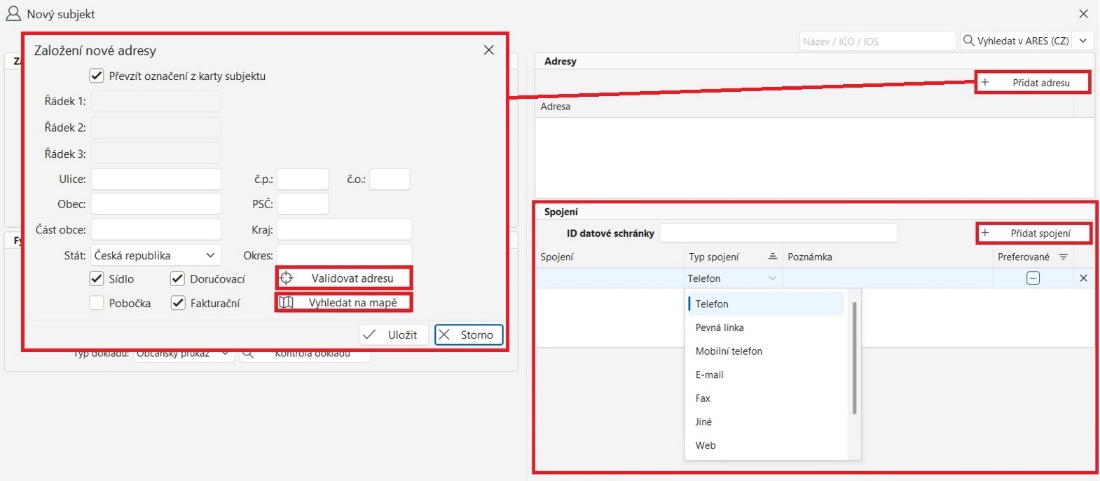The width and height of the screenshot is (1100, 481).
Task: Click the filter icon in Preferované column
Action: coord(1063,257)
